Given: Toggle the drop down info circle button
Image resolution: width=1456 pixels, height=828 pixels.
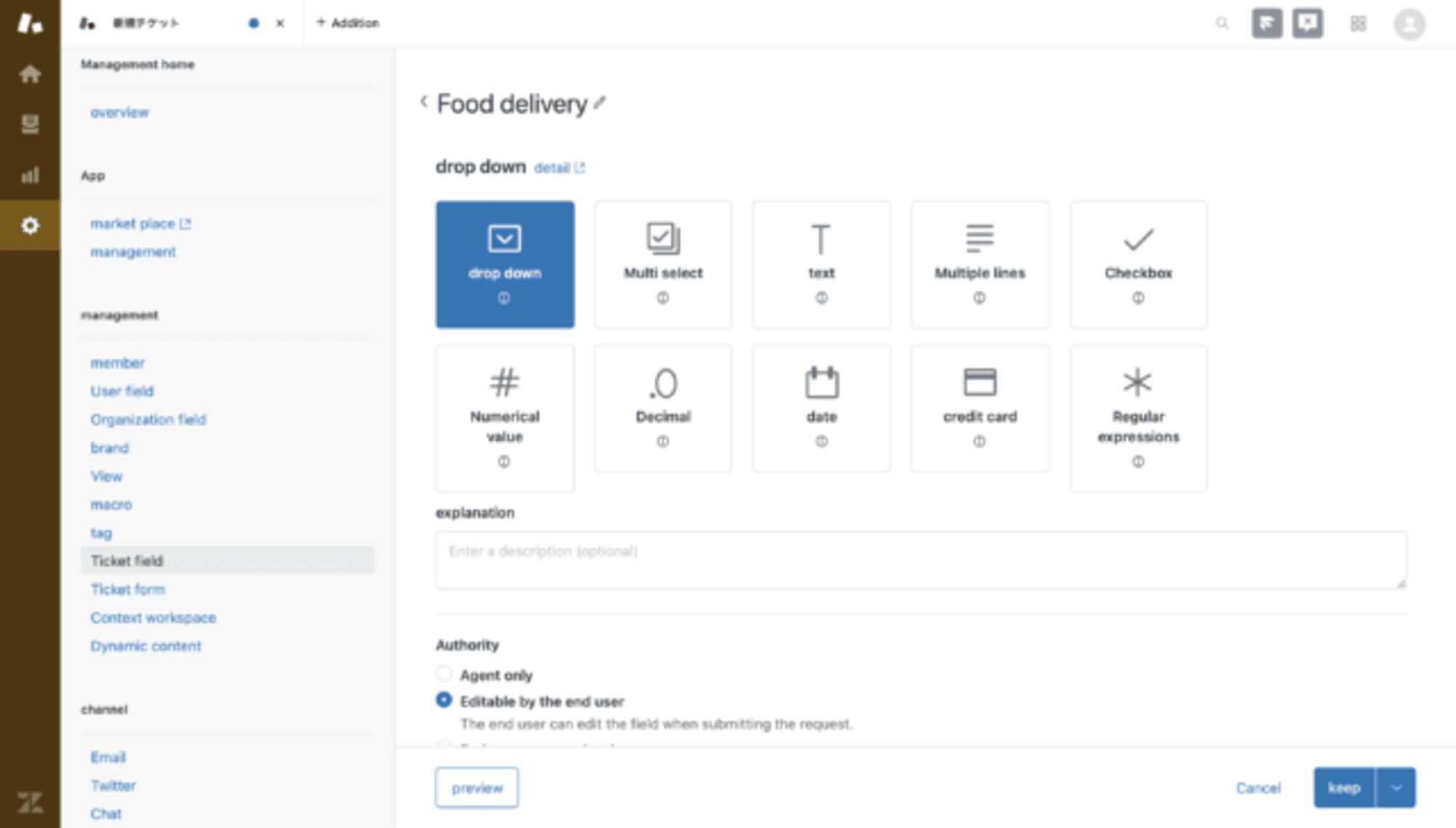Looking at the screenshot, I should pos(504,298).
